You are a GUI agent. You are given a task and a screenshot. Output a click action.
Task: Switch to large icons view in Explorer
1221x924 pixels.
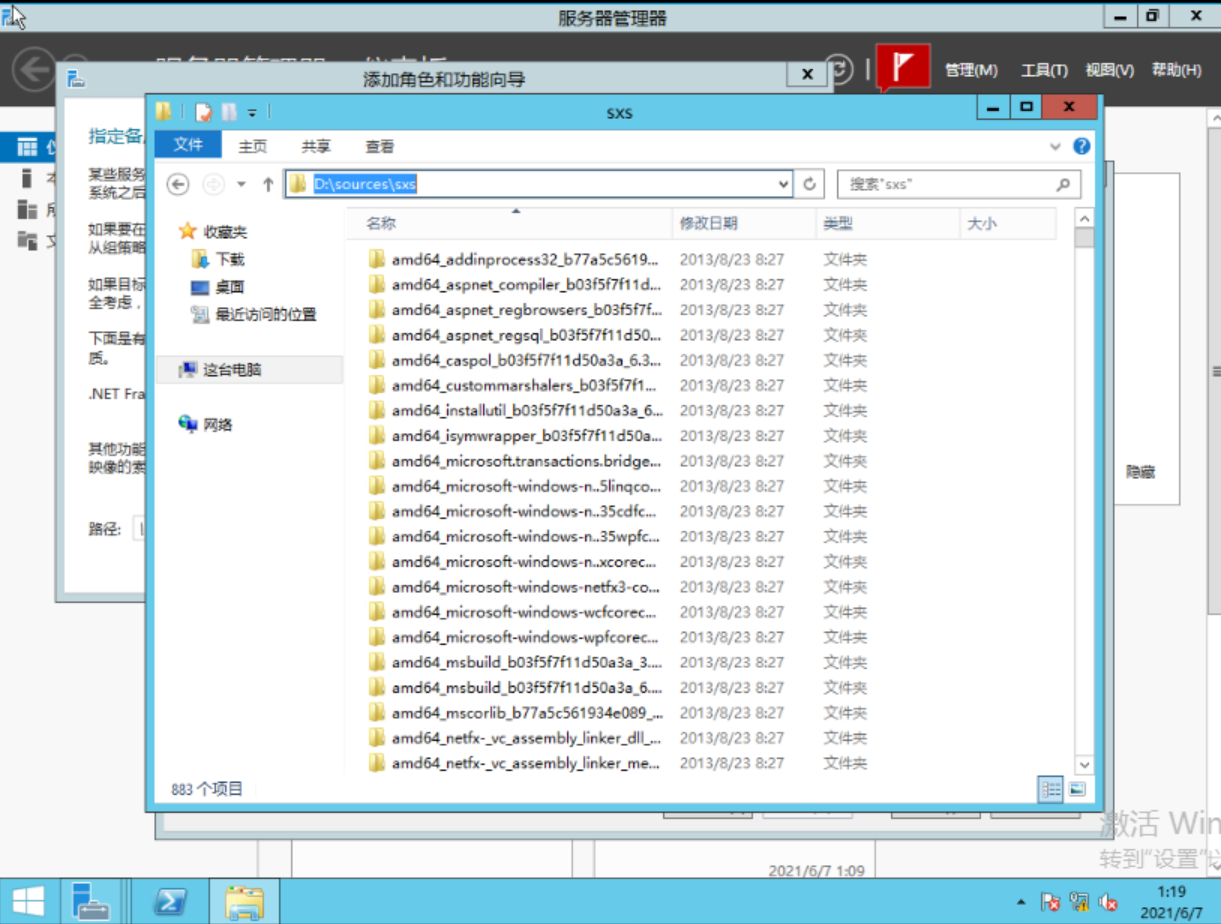point(1075,789)
